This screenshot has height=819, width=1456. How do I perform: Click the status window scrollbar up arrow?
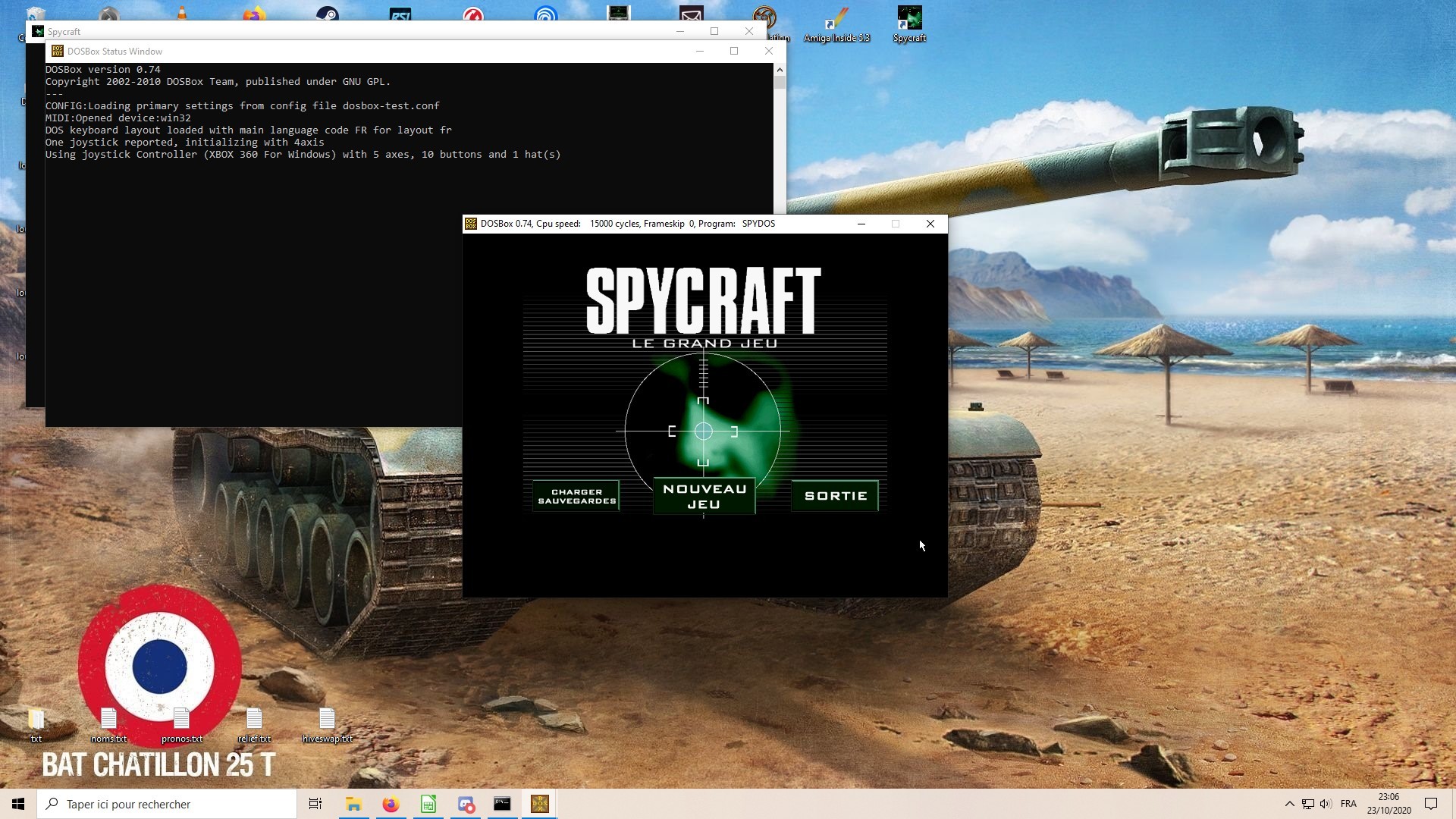pyautogui.click(x=780, y=70)
